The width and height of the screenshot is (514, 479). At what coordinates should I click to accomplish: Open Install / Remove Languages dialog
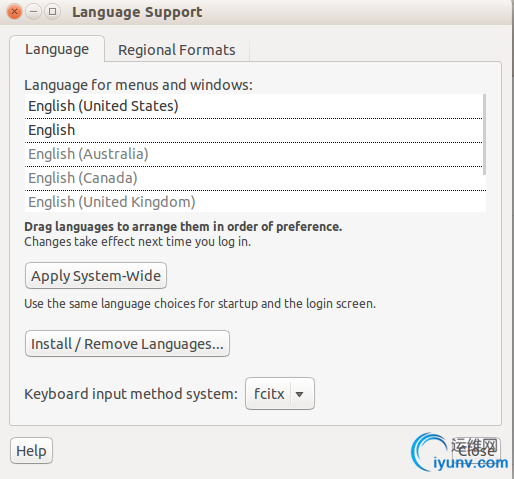(127, 344)
